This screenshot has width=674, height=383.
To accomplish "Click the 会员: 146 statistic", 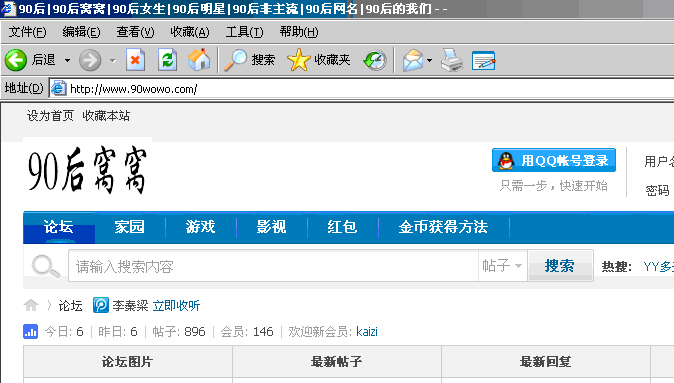I will (247, 331).
